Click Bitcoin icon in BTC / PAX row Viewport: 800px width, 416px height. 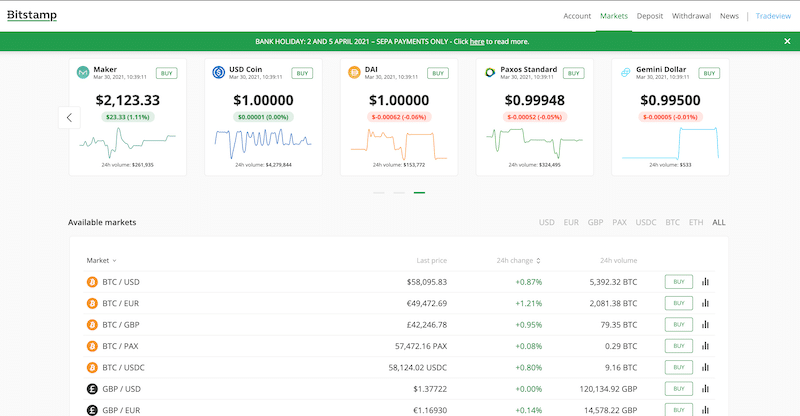coord(92,346)
